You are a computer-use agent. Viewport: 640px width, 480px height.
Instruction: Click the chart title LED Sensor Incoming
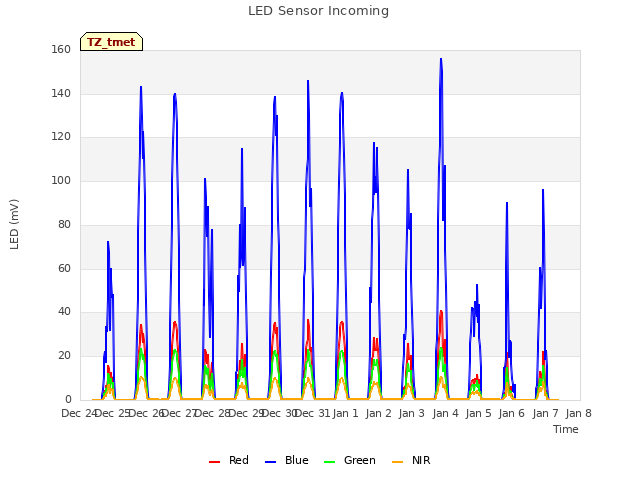click(318, 11)
